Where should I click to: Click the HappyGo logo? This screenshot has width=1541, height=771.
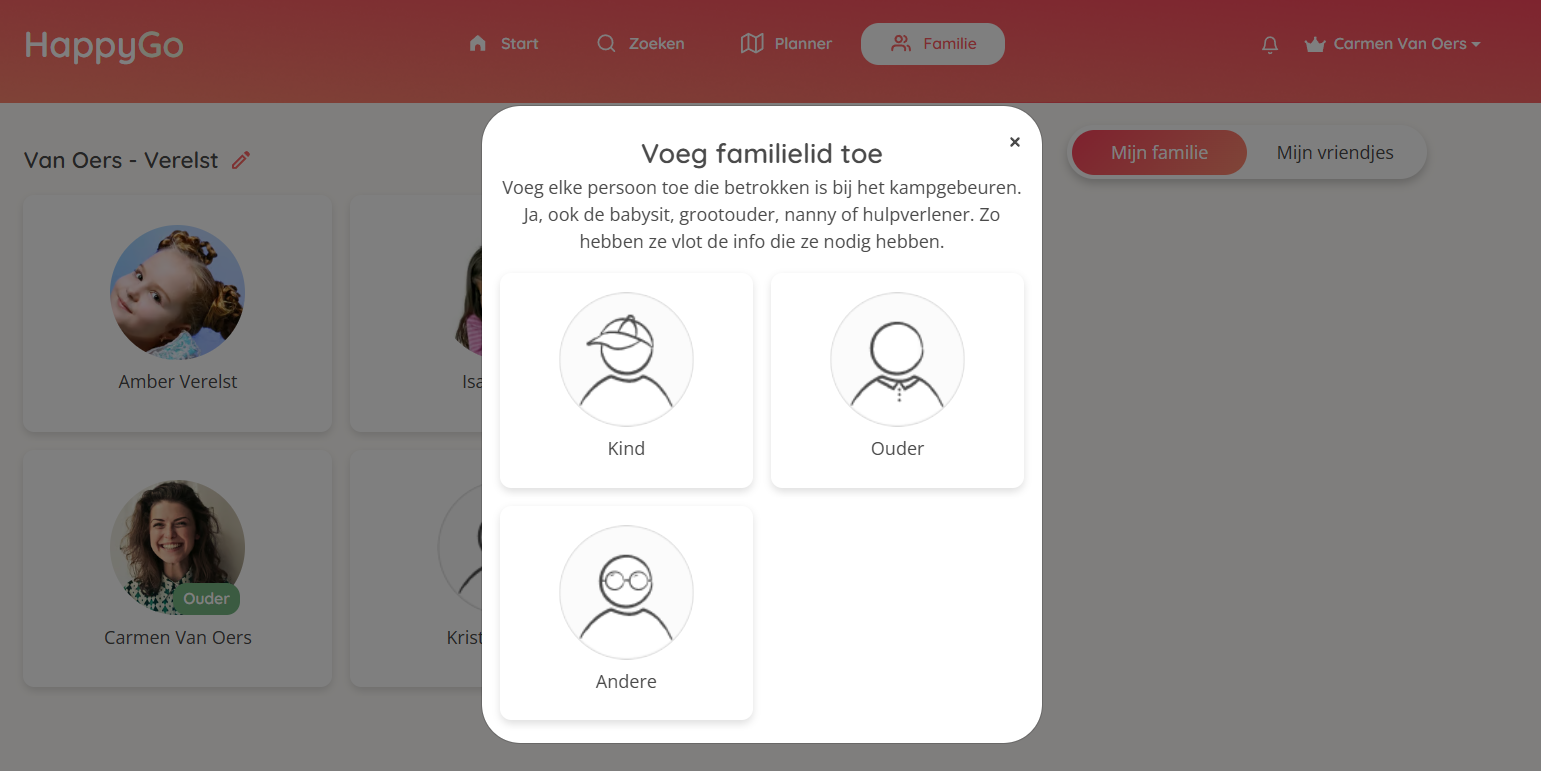(x=104, y=45)
